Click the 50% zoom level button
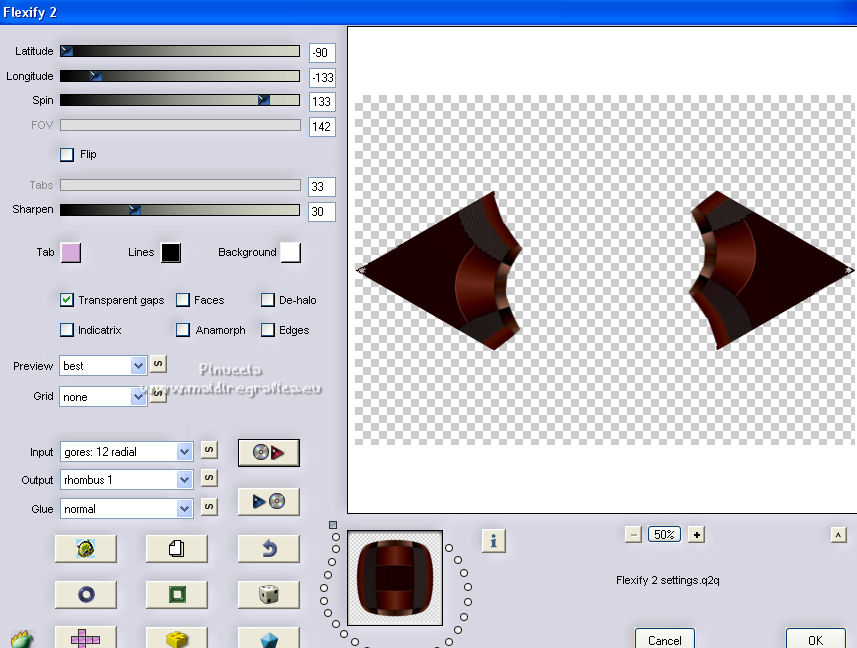Viewport: 857px width, 648px height. pos(664,534)
